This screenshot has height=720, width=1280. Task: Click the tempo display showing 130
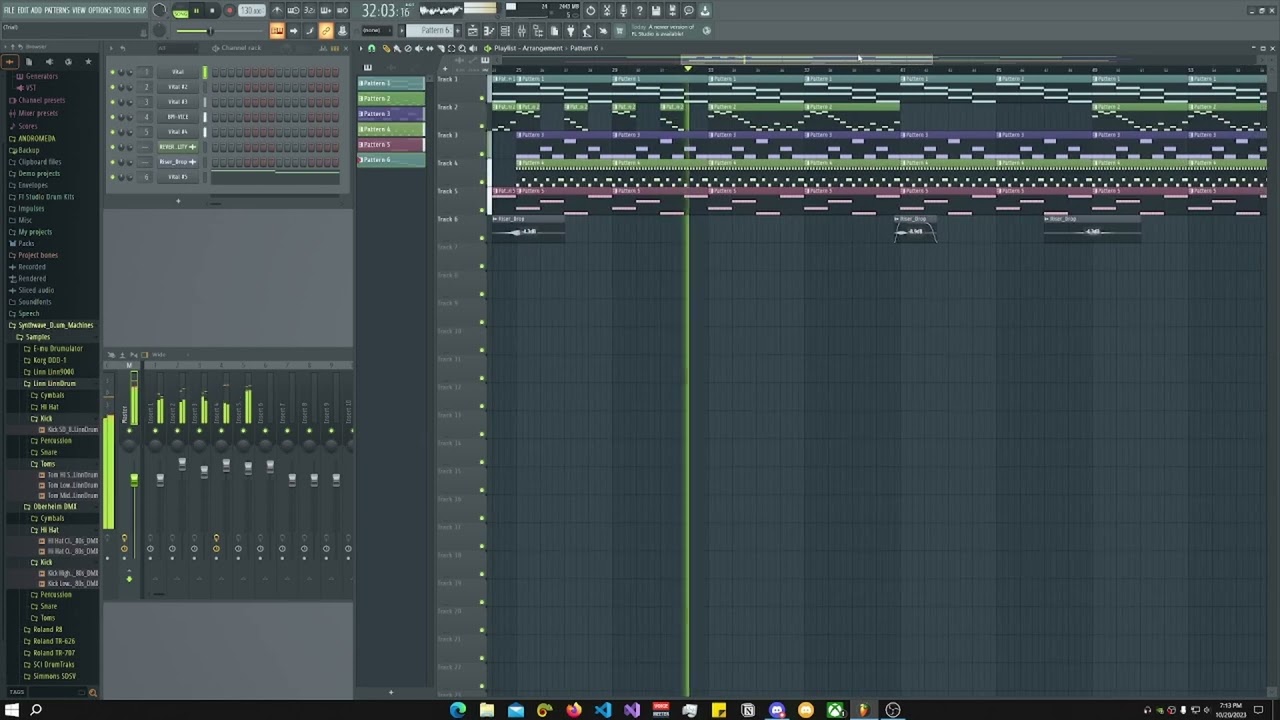click(251, 11)
